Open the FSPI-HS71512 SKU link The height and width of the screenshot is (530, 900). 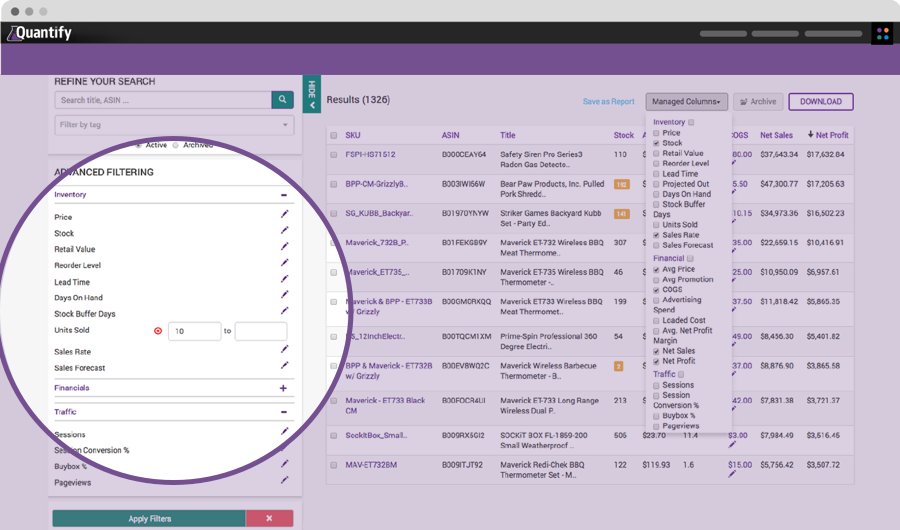coord(370,154)
